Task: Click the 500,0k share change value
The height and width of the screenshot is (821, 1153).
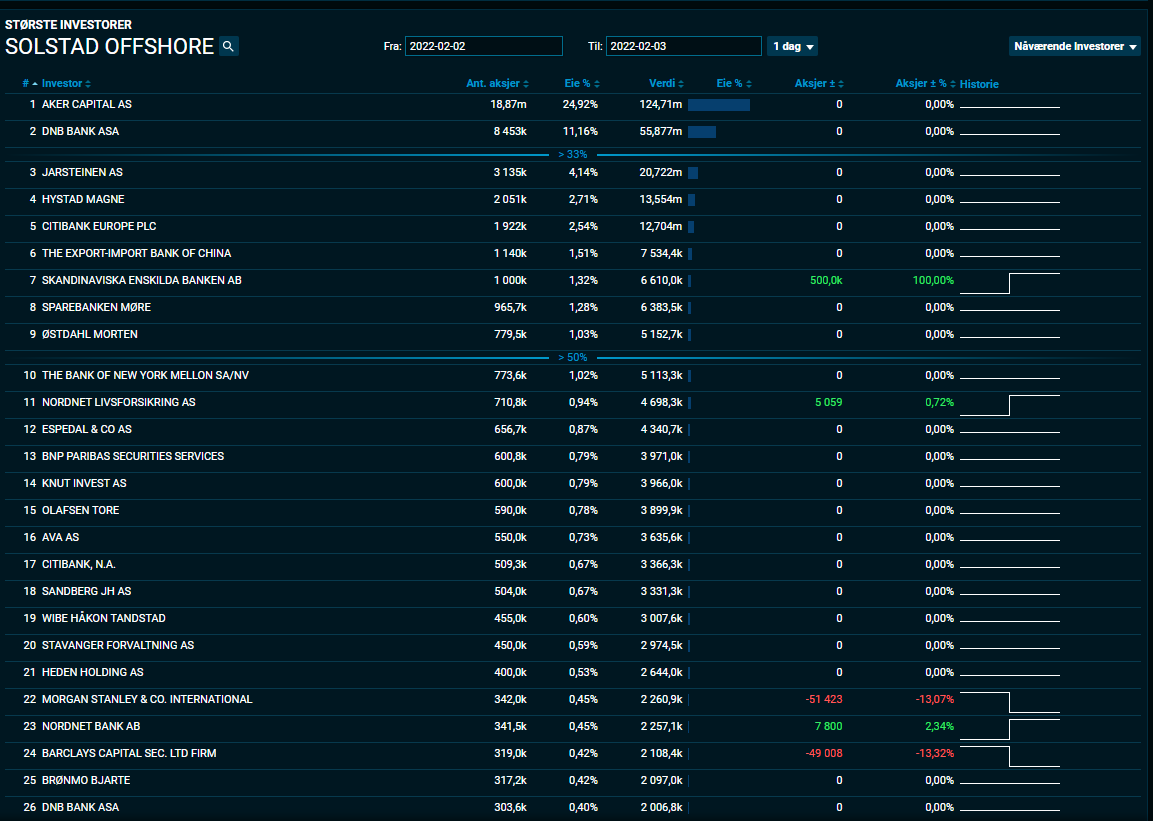Action: point(826,281)
